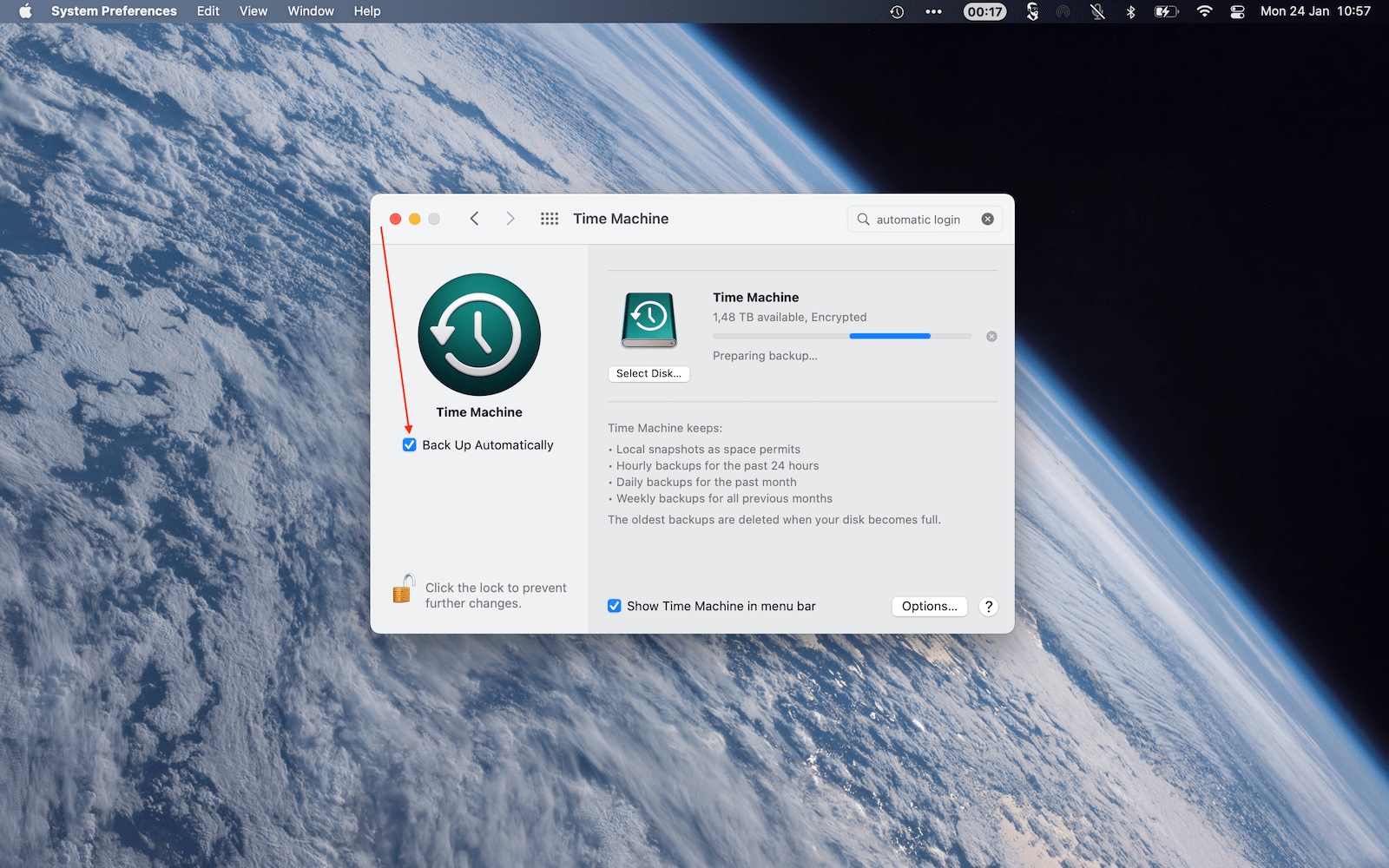Image resolution: width=1389 pixels, height=868 pixels.
Task: Open the ellipsis menu in the menu bar
Action: coord(933,11)
